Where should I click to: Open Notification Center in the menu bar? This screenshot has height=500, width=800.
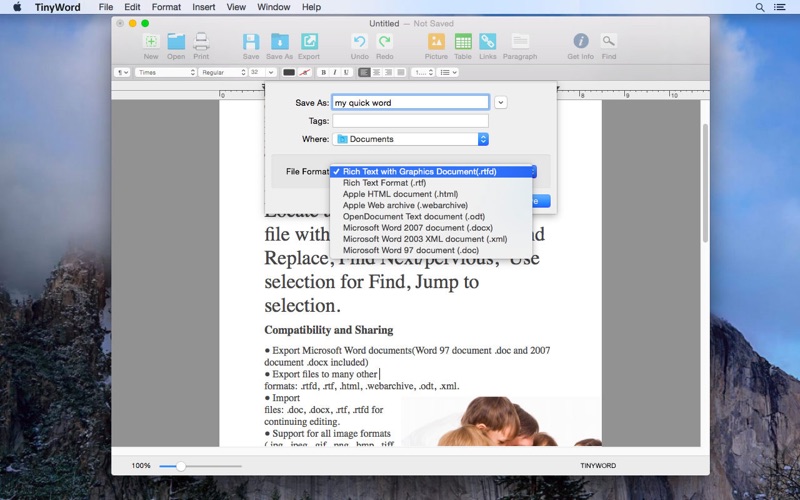click(779, 7)
